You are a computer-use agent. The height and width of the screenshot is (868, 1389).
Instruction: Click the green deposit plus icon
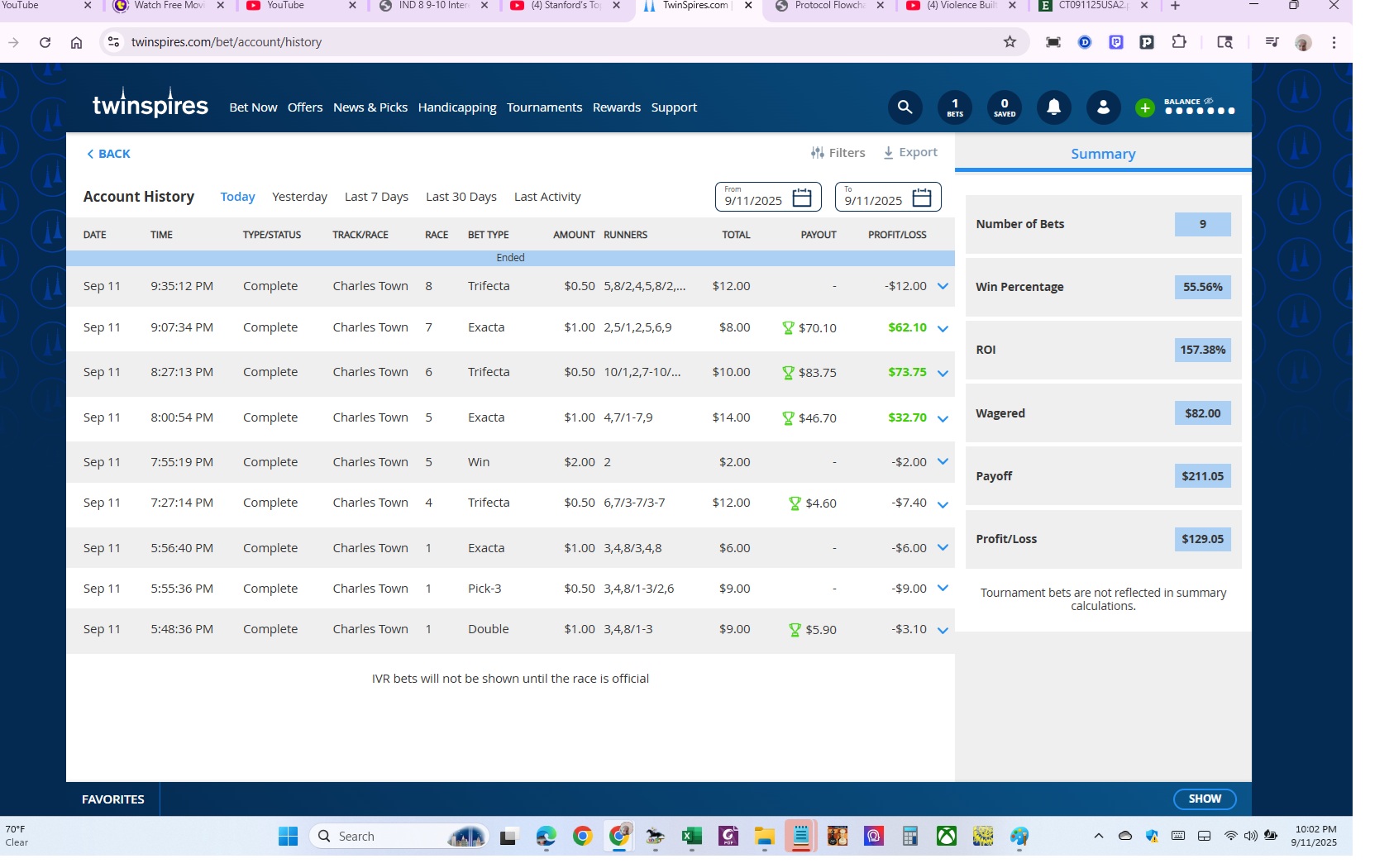click(x=1145, y=107)
